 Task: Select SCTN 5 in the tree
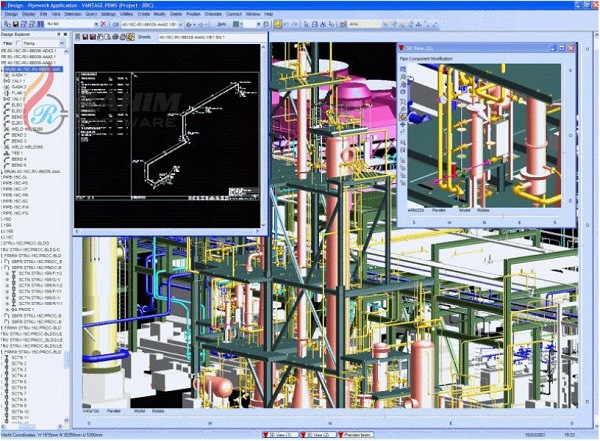click(19, 382)
